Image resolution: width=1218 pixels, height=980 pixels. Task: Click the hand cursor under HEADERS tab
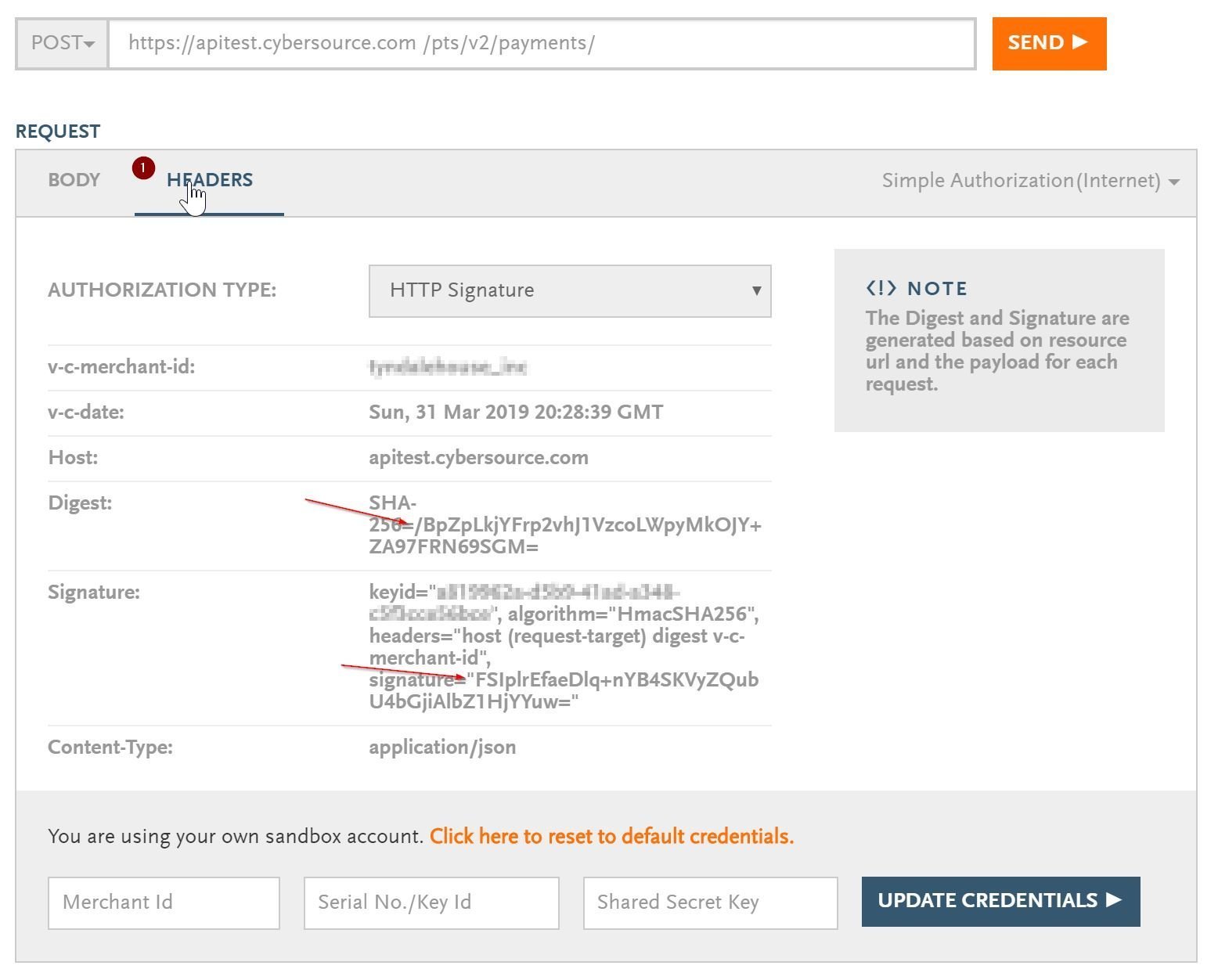pyautogui.click(x=194, y=196)
